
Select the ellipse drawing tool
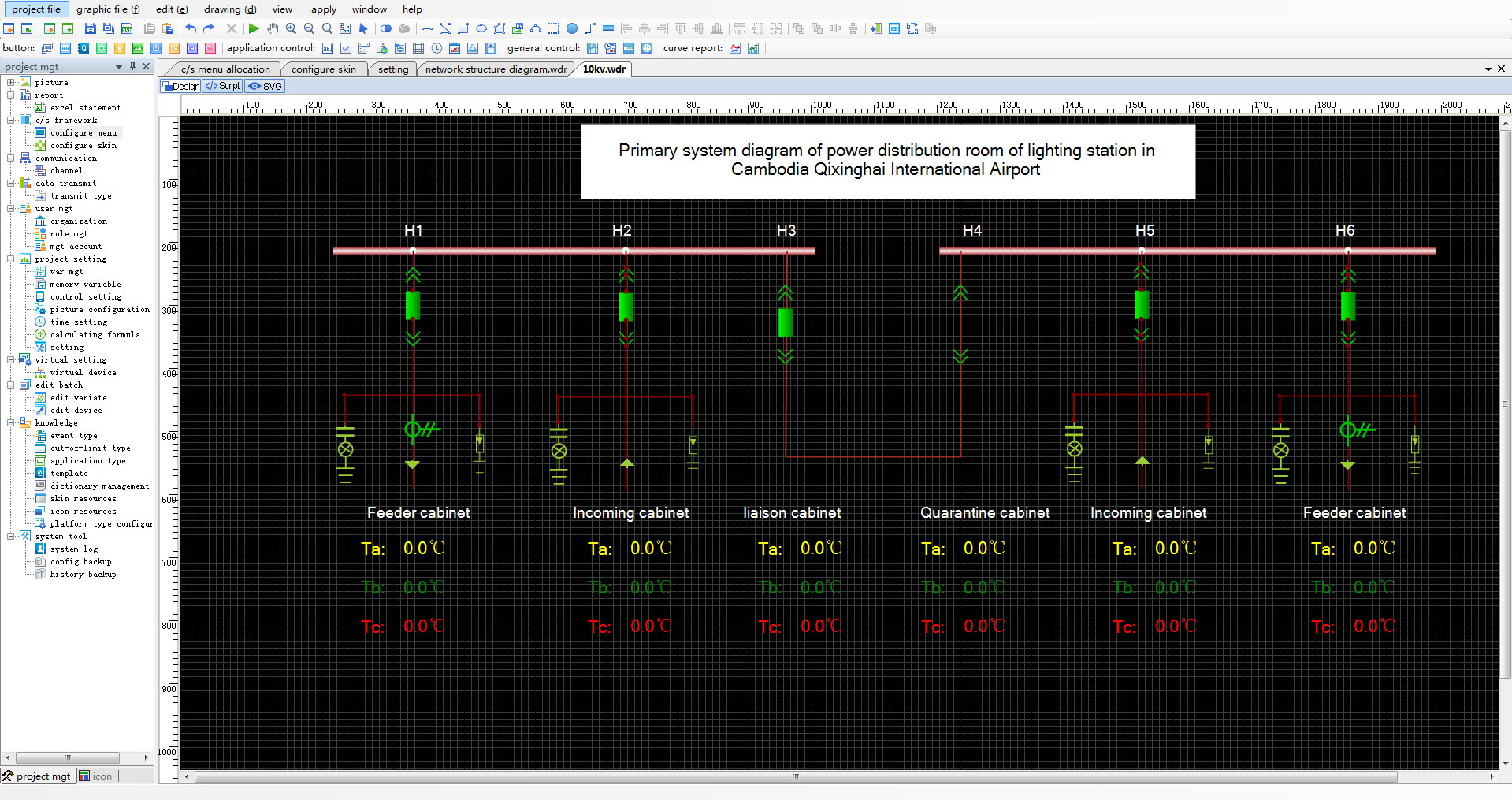(481, 28)
